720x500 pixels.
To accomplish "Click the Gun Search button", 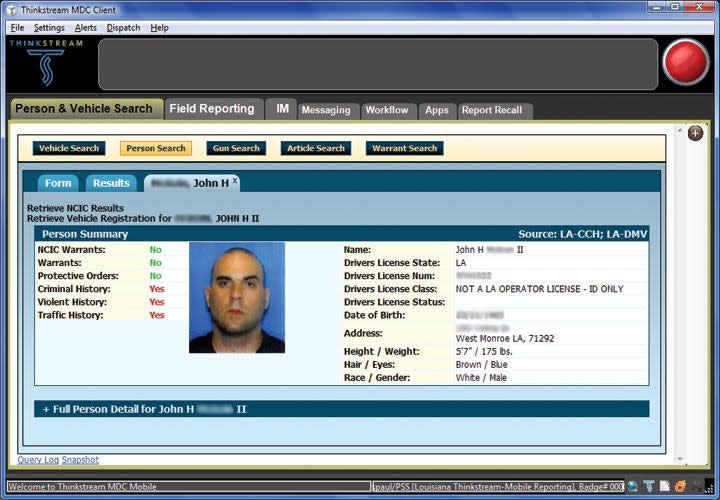I will point(236,148).
